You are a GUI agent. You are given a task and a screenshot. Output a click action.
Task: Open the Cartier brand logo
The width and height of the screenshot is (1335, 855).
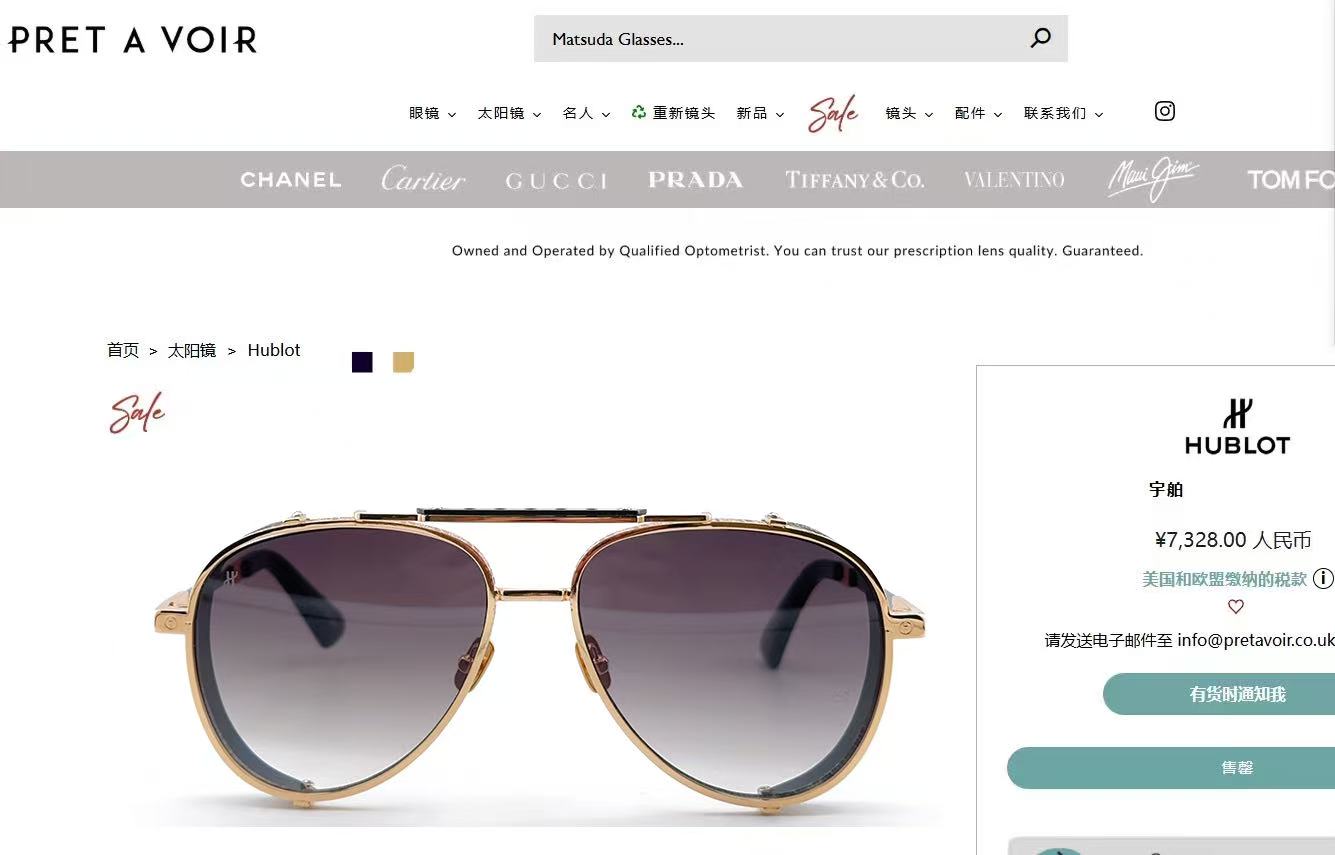click(x=423, y=179)
